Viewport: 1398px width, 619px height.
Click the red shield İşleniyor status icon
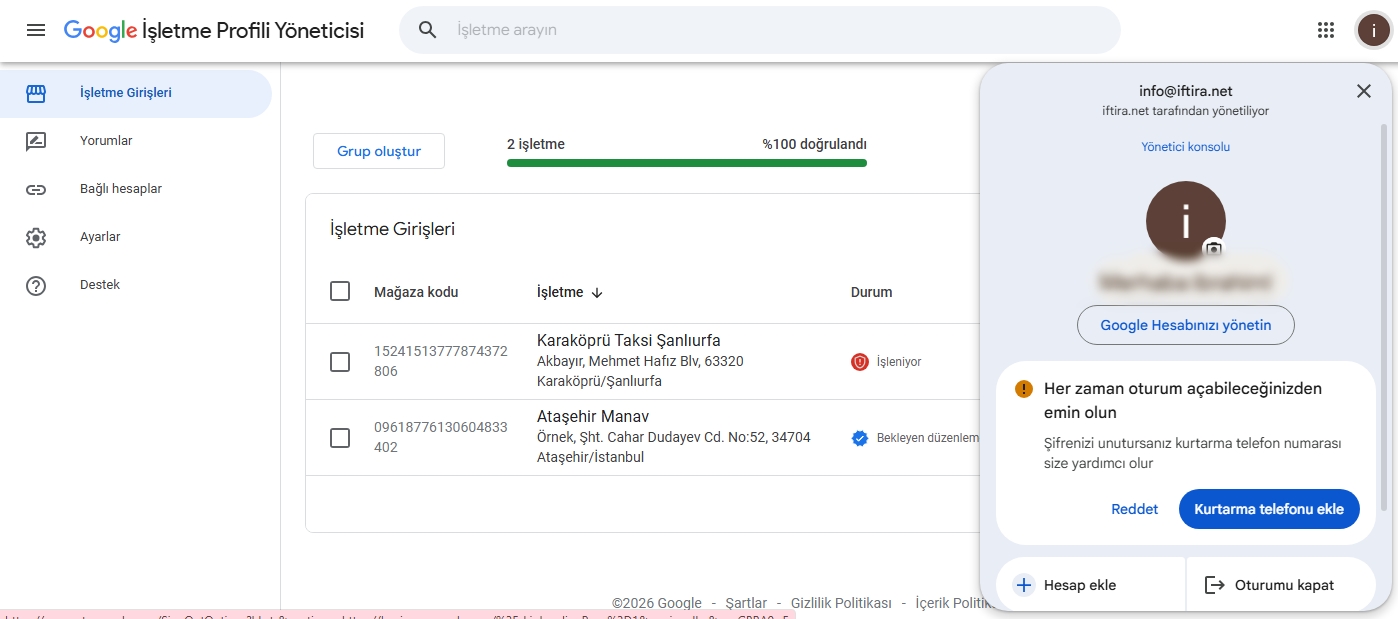pyautogui.click(x=860, y=362)
